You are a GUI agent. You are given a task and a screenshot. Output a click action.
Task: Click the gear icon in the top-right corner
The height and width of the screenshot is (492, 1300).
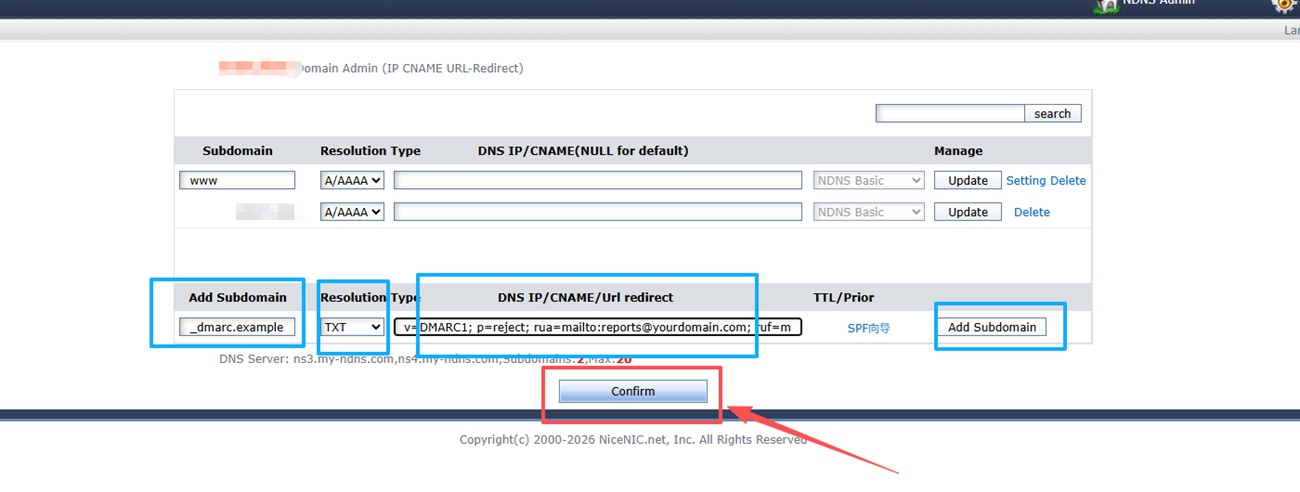coord(1284,5)
